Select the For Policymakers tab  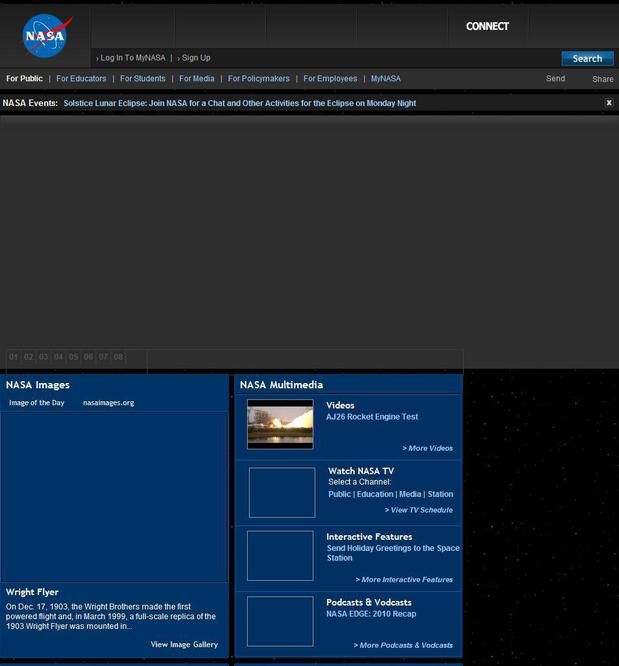[x=258, y=79]
